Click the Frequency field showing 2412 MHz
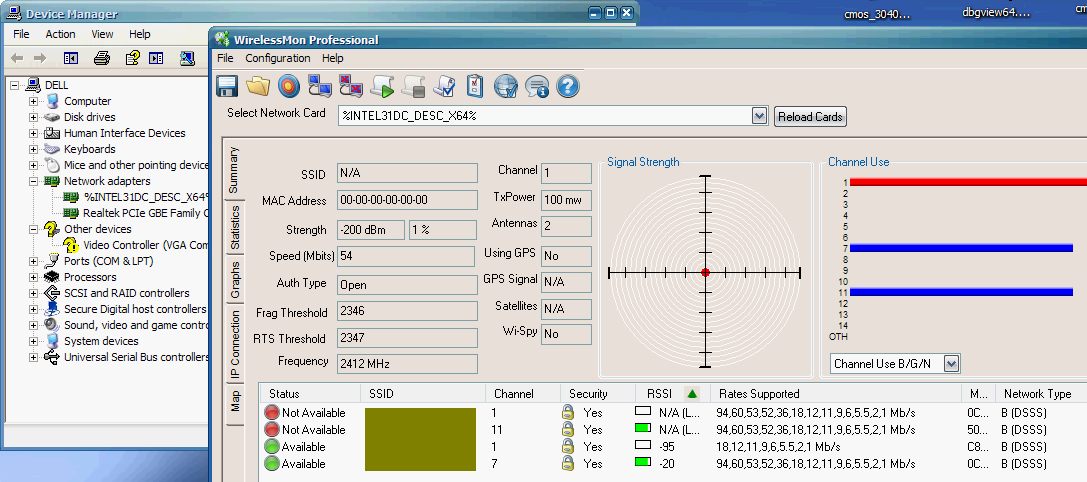 [408, 363]
